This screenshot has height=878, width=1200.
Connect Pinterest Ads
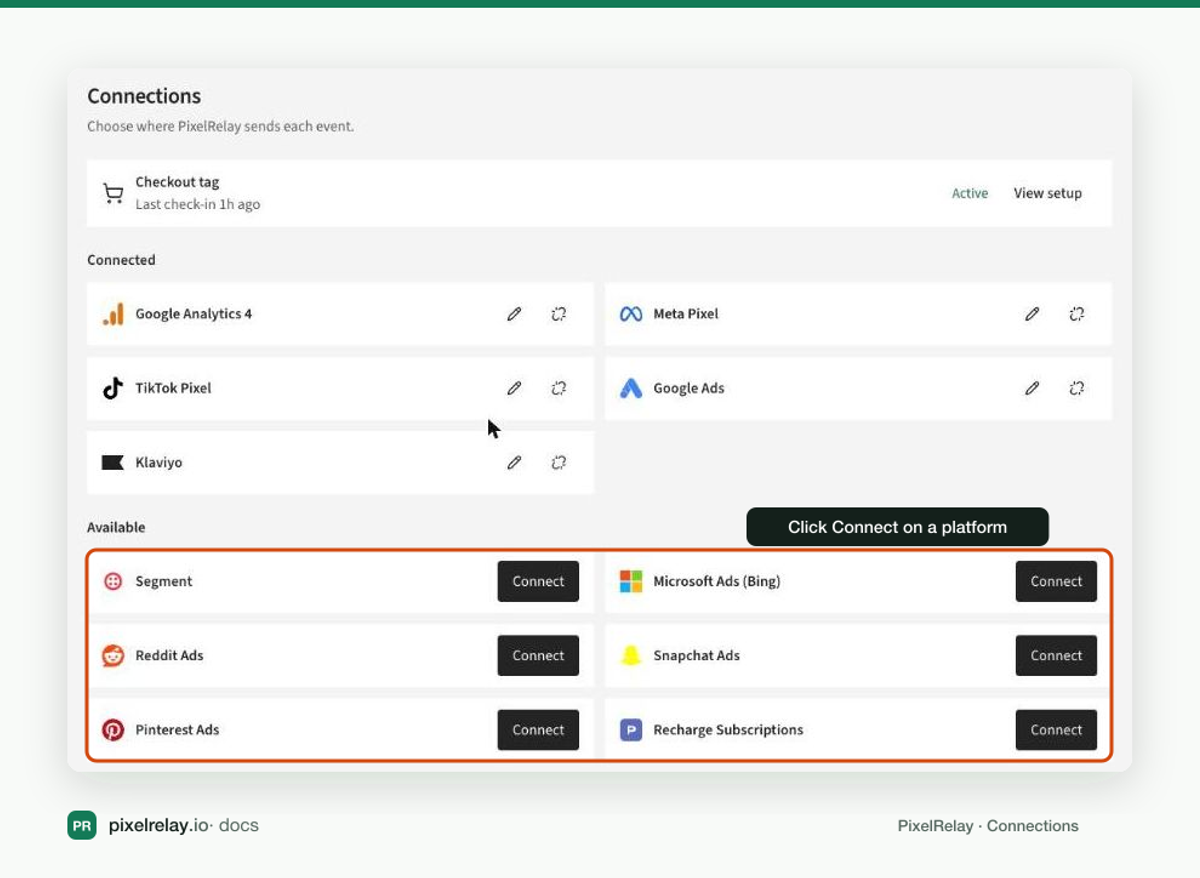click(x=538, y=729)
